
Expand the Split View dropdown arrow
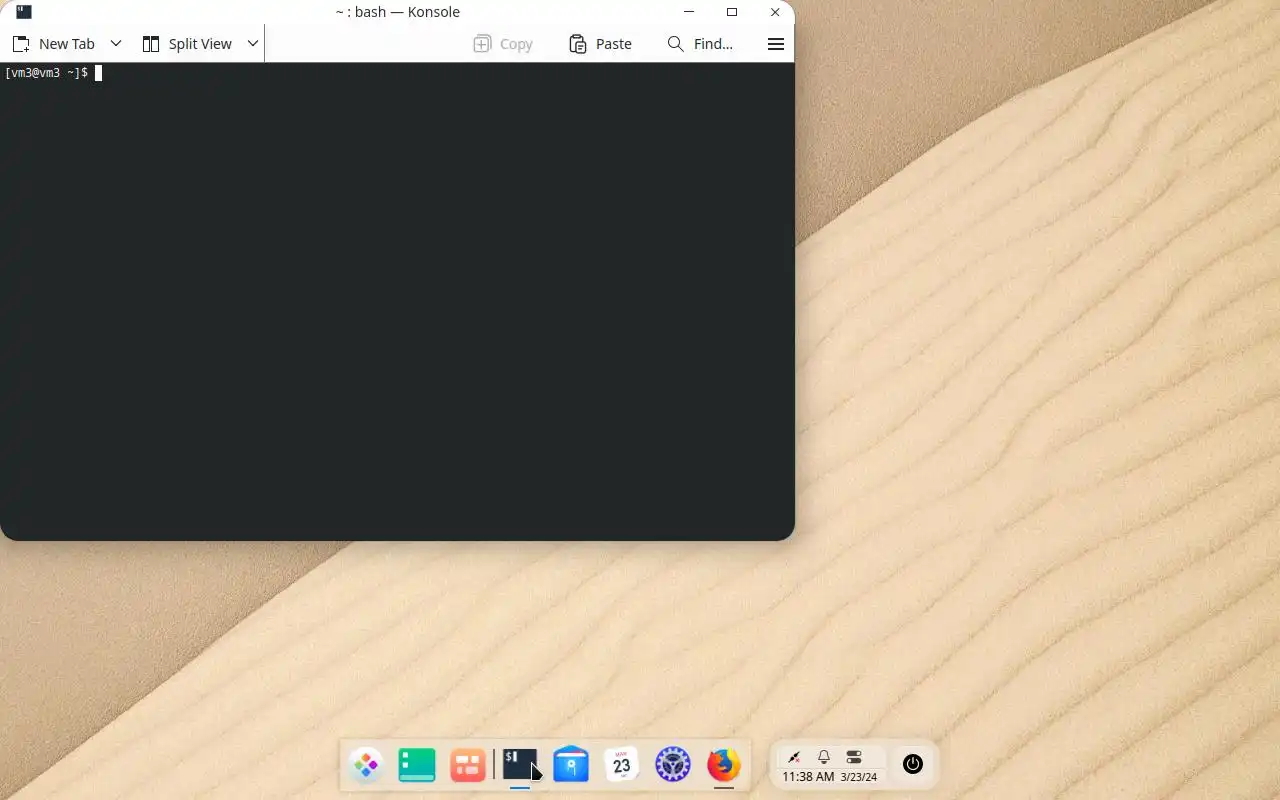point(253,44)
